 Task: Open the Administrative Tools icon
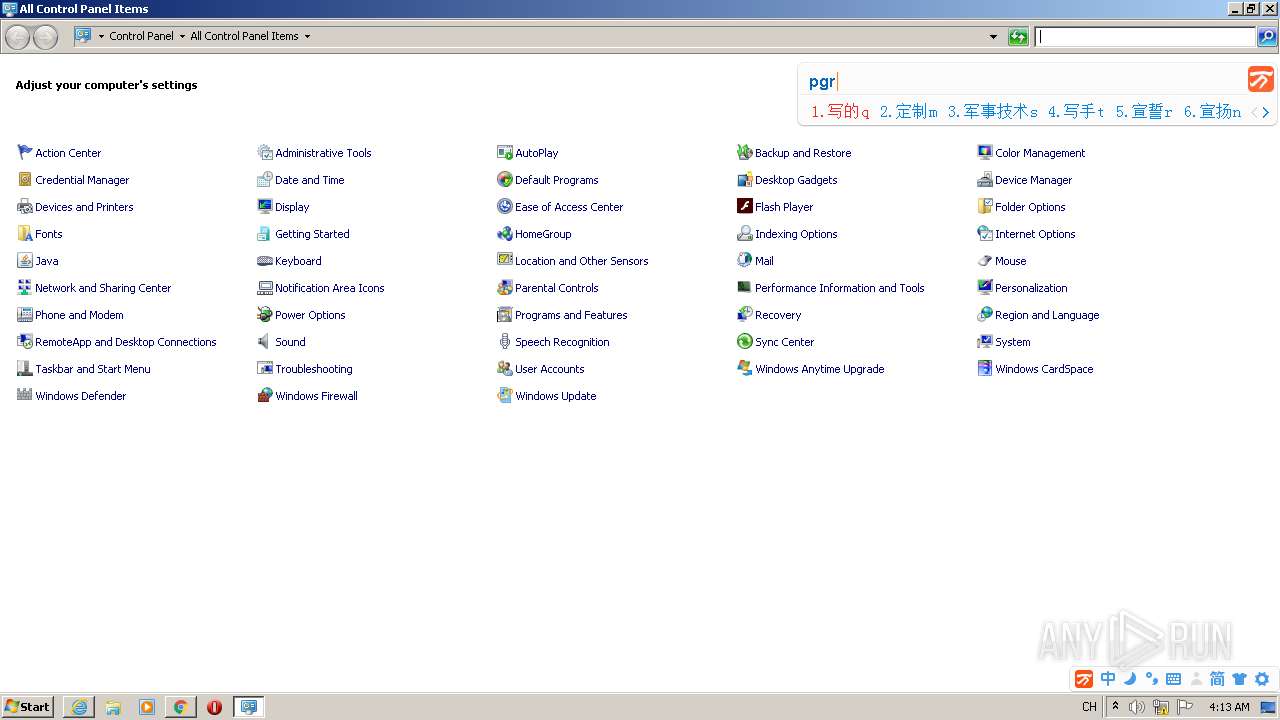coord(265,152)
